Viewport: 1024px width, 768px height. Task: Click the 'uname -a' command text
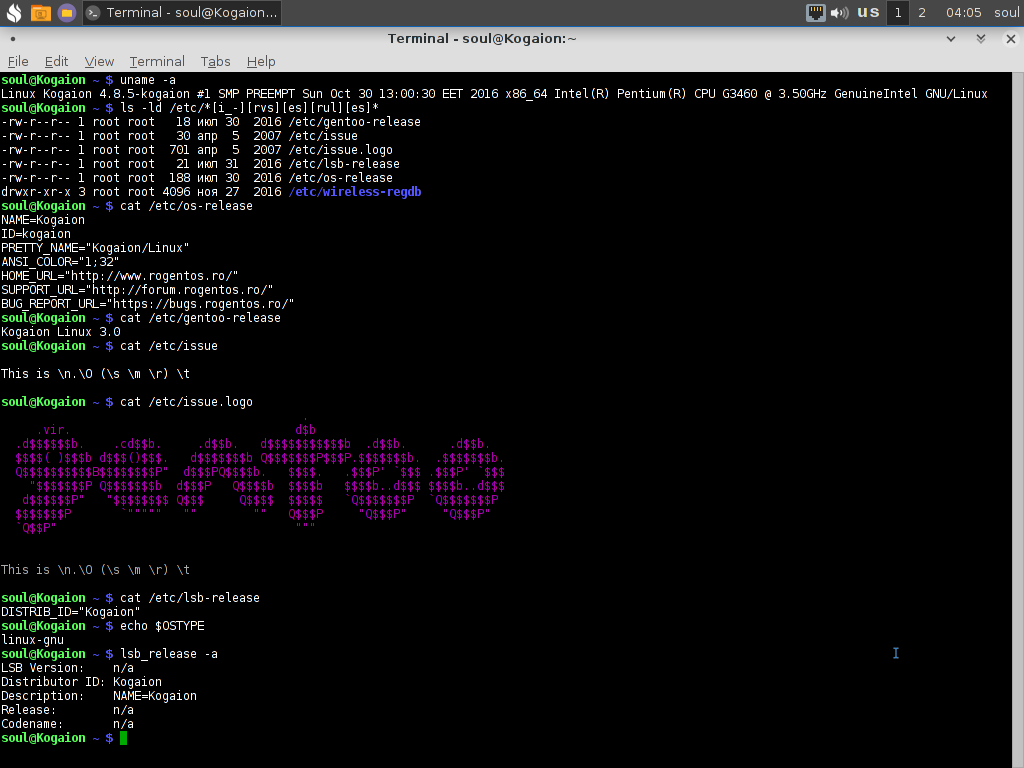coord(148,80)
